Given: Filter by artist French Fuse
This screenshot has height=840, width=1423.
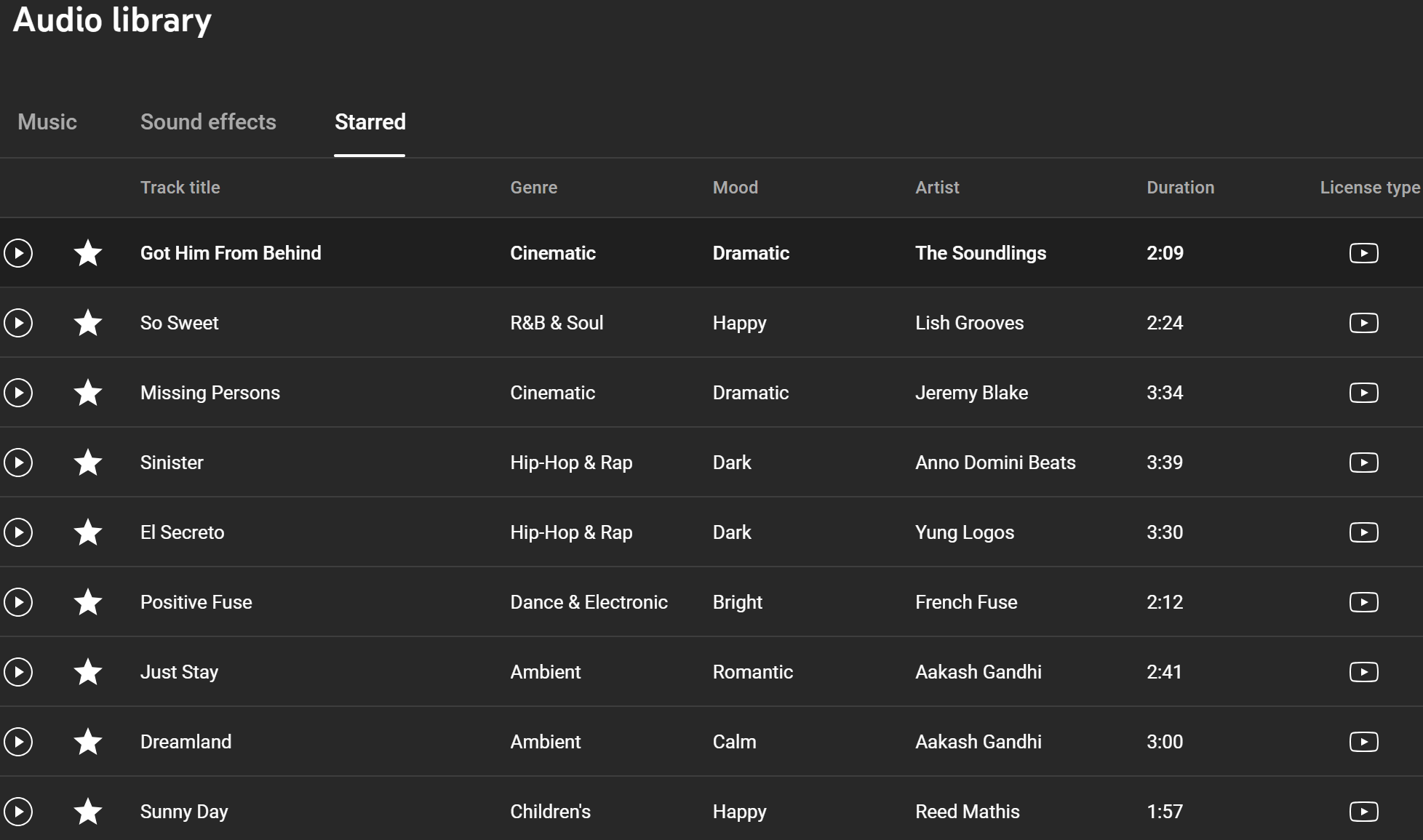Looking at the screenshot, I should (x=966, y=602).
